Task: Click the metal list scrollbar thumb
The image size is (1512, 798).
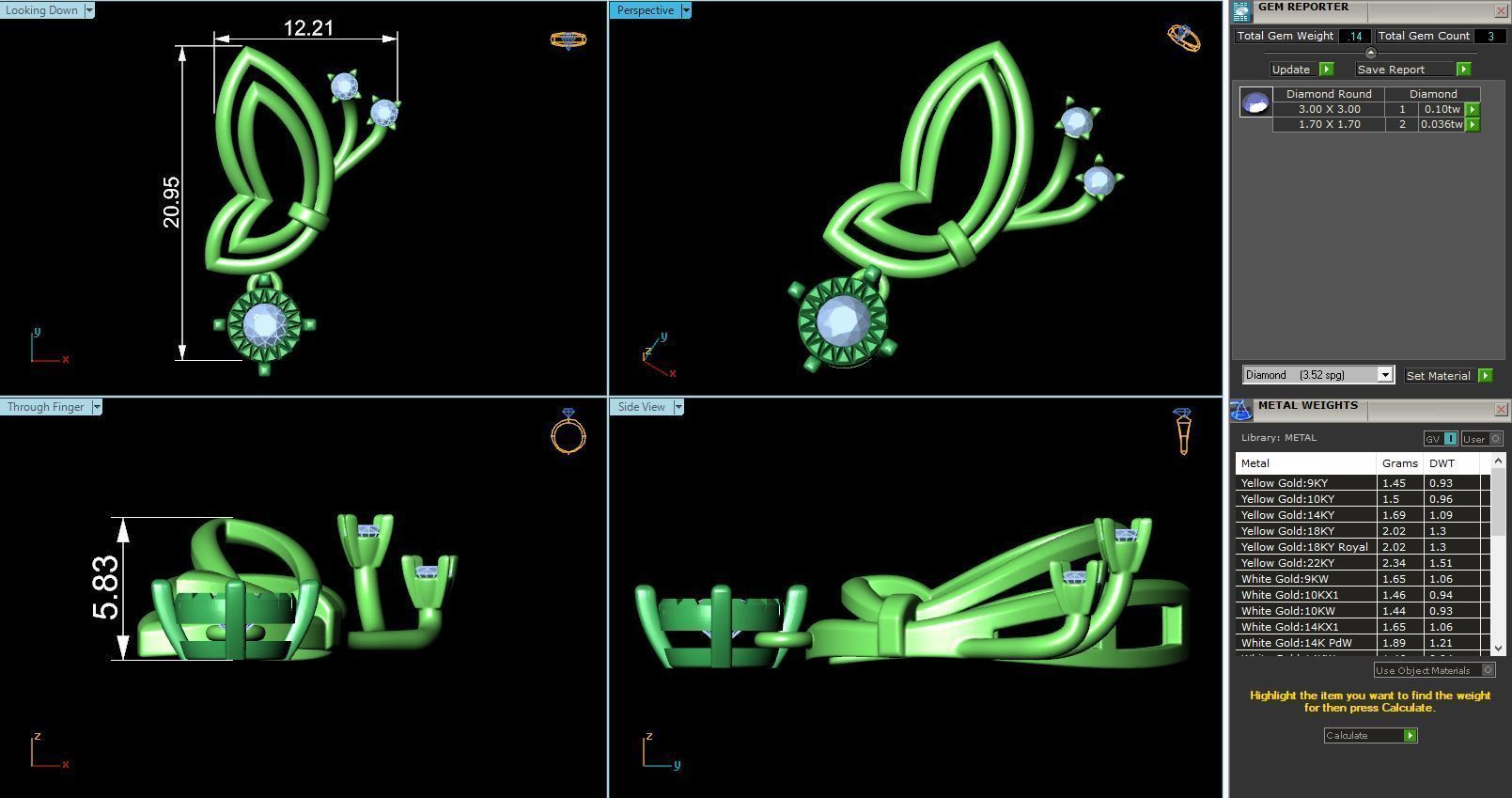Action: point(1498,503)
